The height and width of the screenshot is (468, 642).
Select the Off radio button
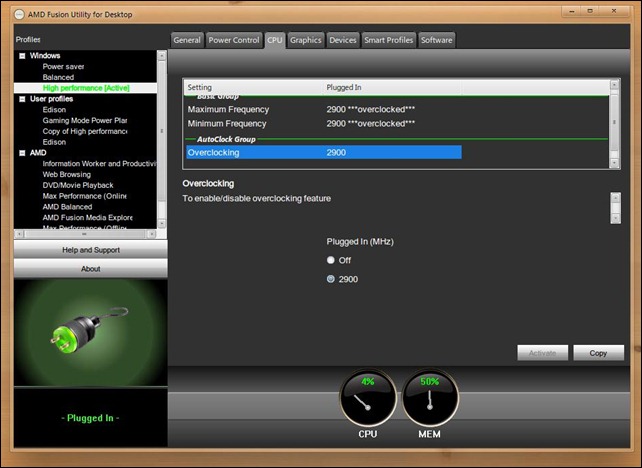[330, 260]
